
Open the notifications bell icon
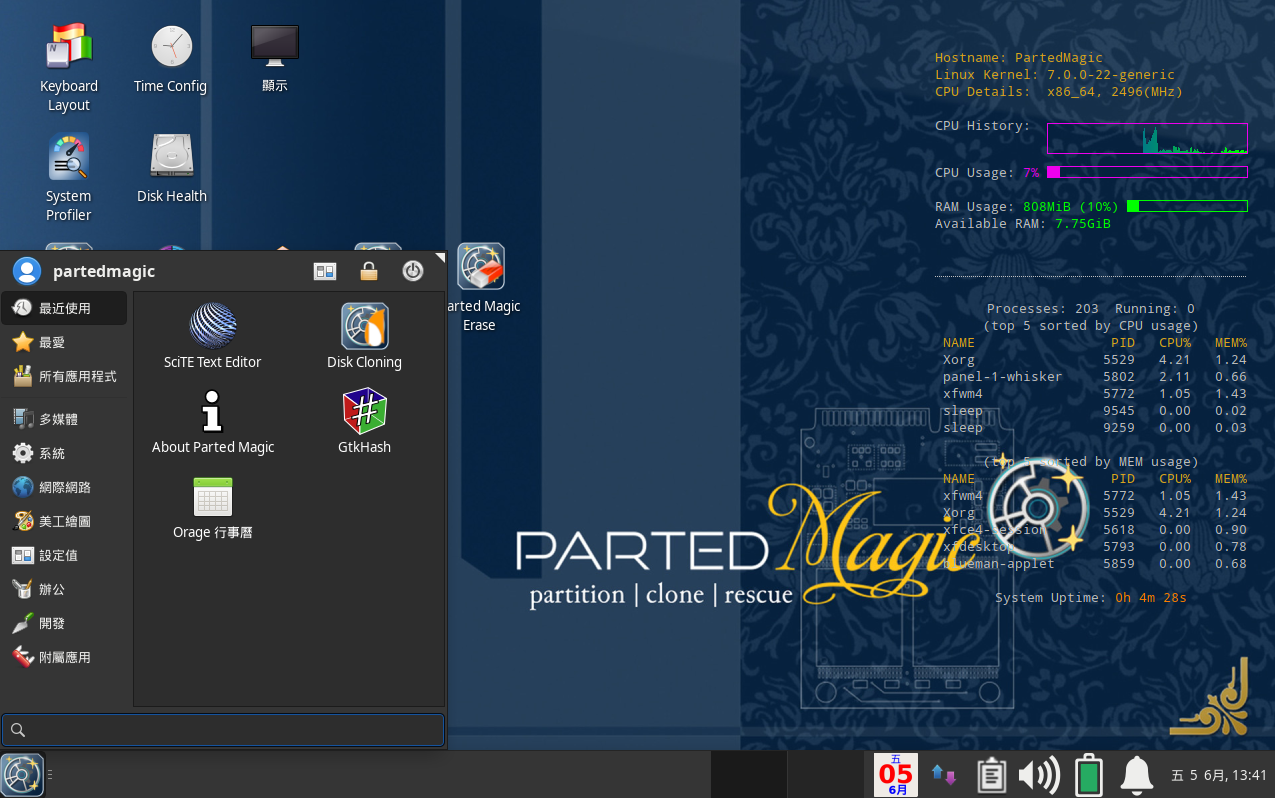click(1136, 775)
